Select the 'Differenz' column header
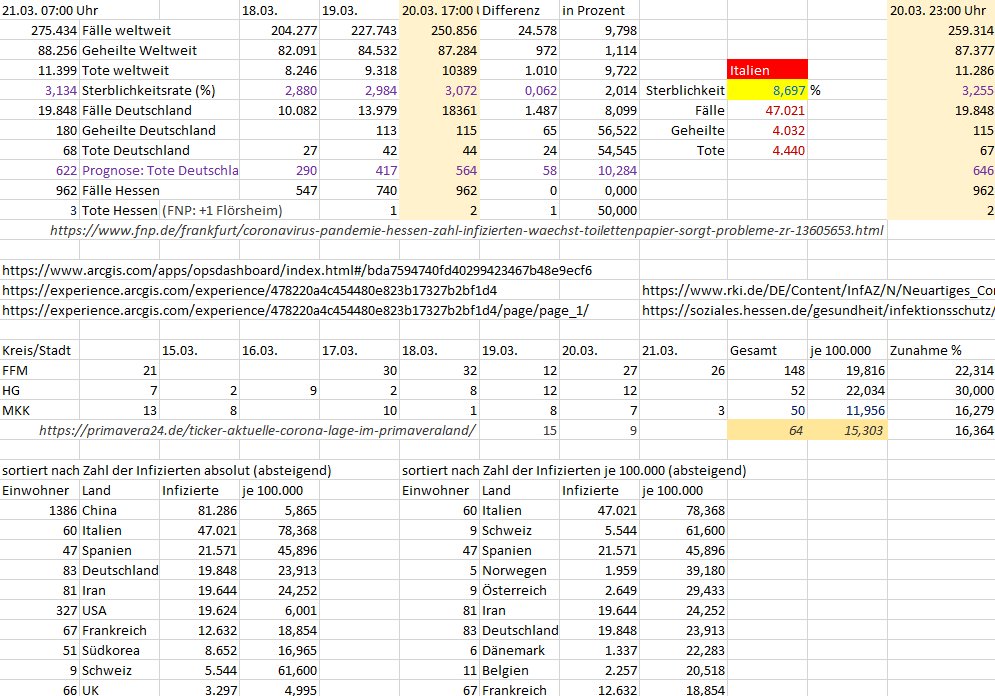 point(519,10)
